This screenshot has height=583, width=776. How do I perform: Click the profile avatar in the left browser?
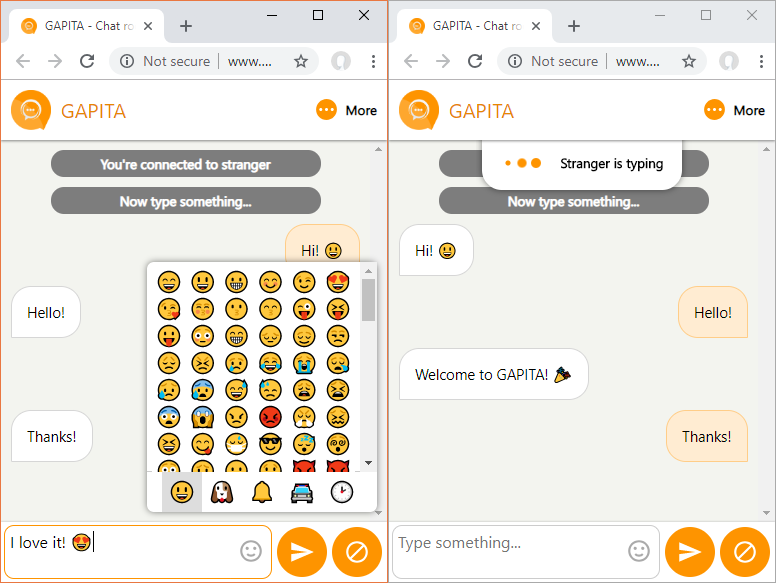[340, 61]
